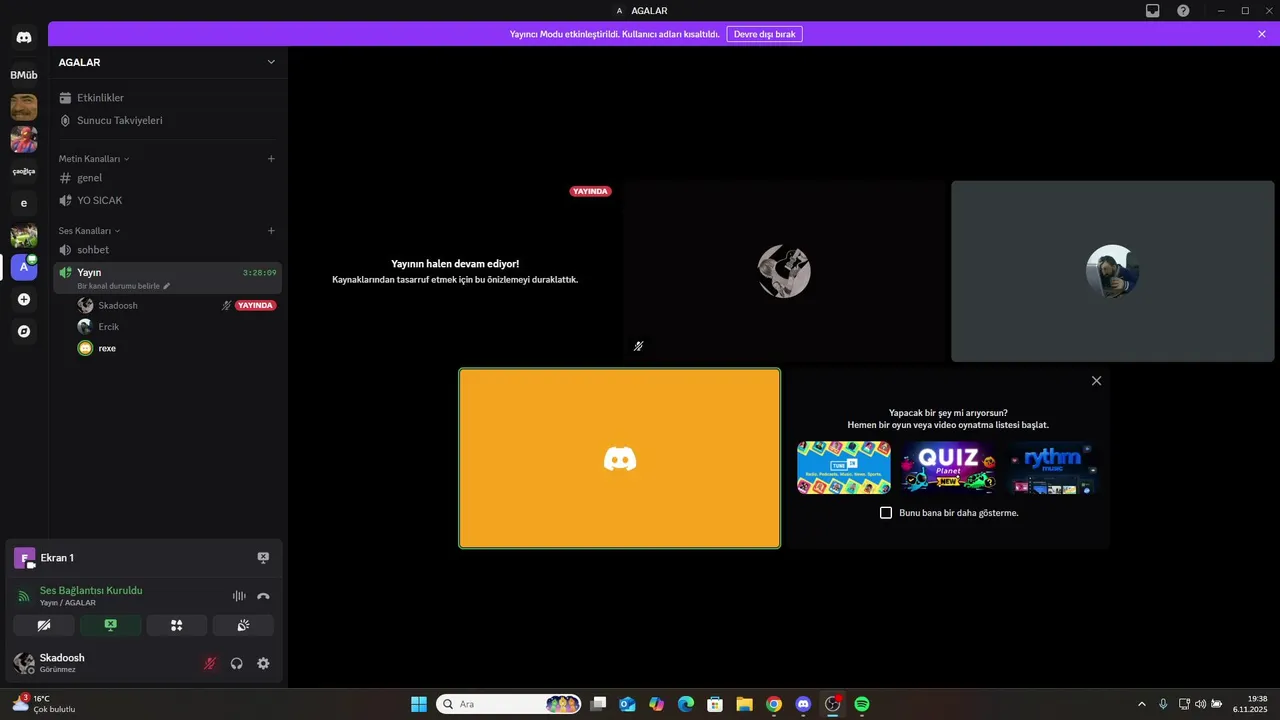Open Chrome from the taskbar
Screen dimensions: 1280x720
coord(774,704)
